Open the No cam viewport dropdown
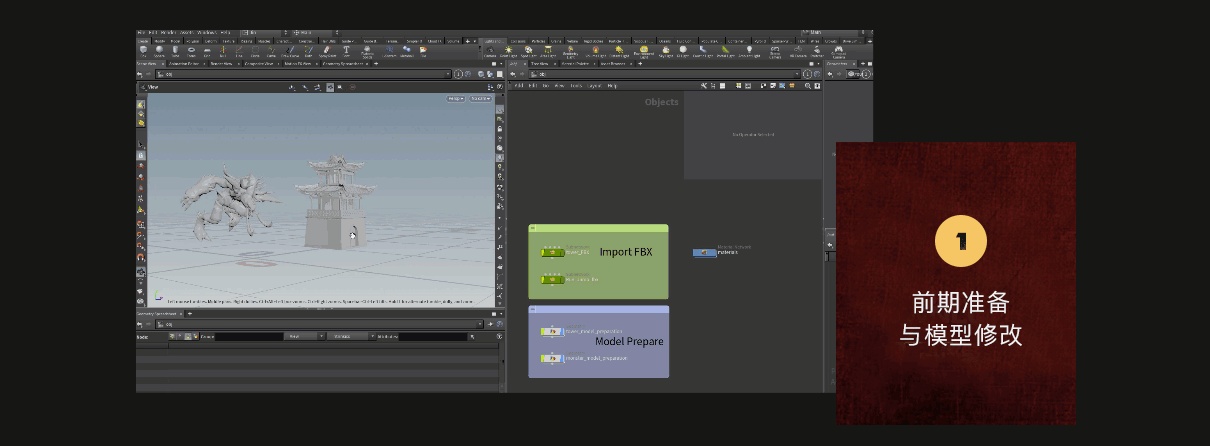1210x446 pixels. 481,98
